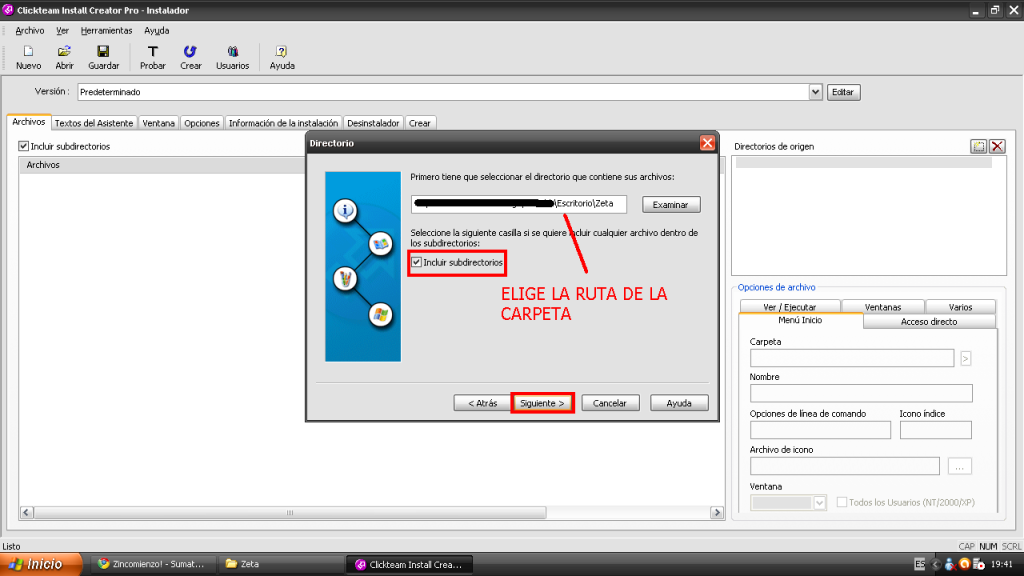Open a project with Abrir icon
Image resolution: width=1024 pixels, height=576 pixels.
tap(64, 57)
